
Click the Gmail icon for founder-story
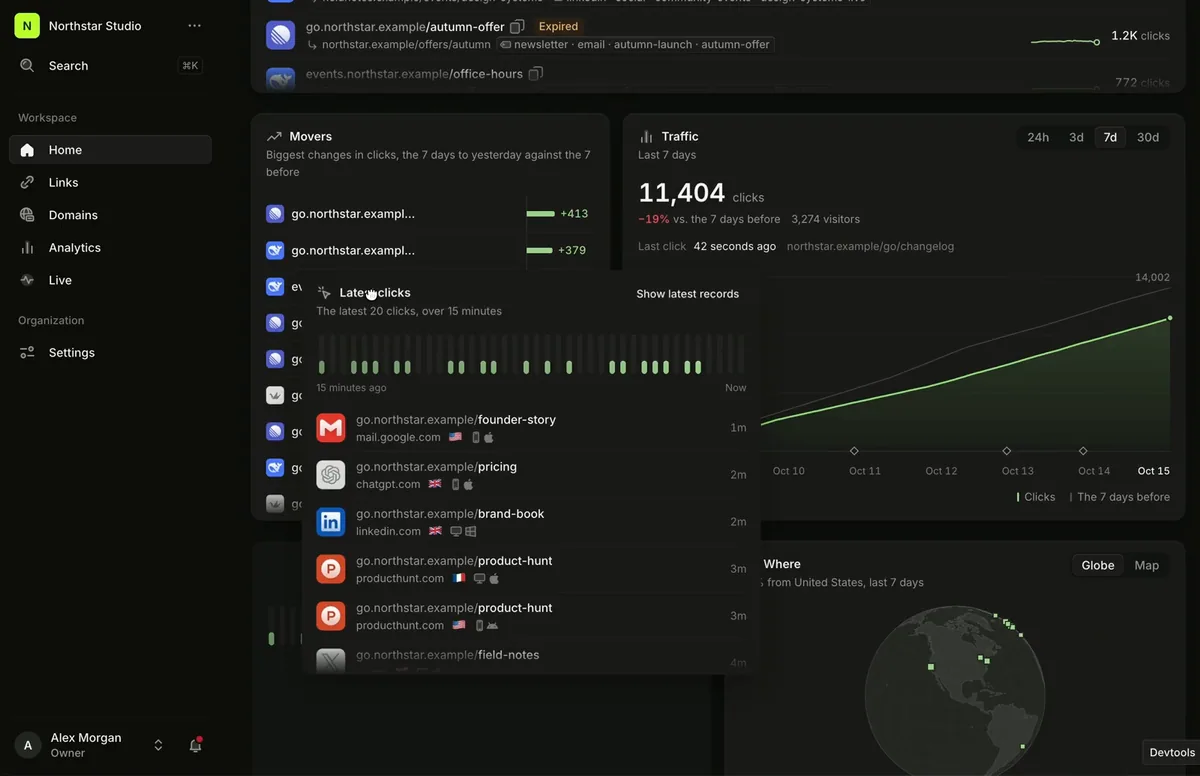[x=331, y=428]
